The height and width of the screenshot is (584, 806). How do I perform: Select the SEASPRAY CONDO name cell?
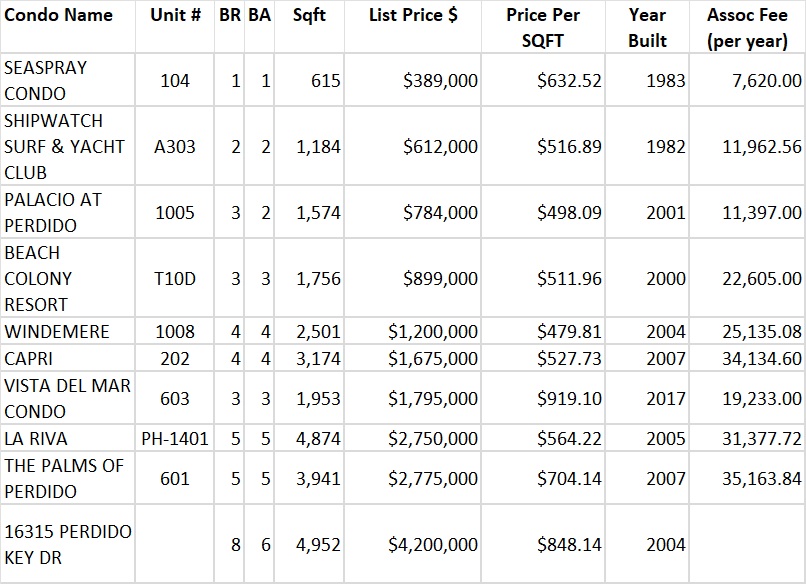tap(46, 80)
